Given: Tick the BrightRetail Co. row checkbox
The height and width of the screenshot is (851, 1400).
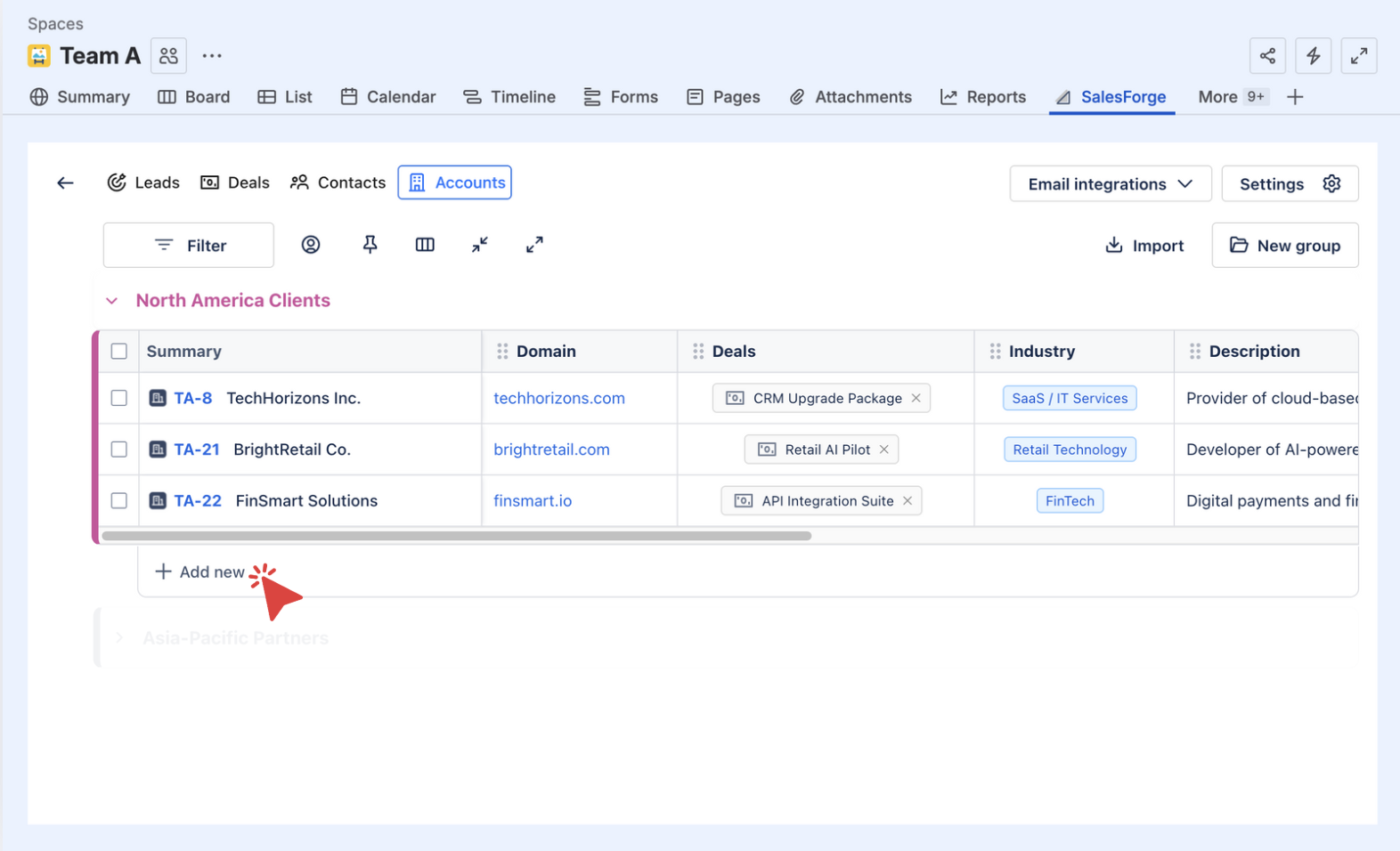Looking at the screenshot, I should pos(119,450).
